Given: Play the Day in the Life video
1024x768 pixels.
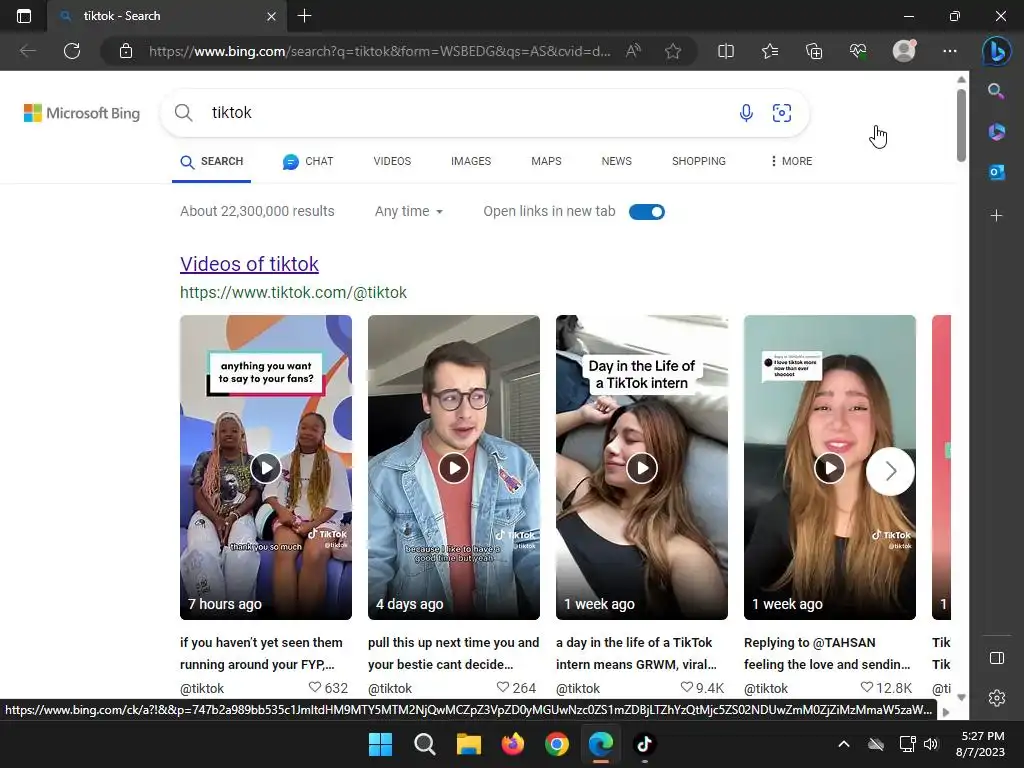Looking at the screenshot, I should point(642,468).
